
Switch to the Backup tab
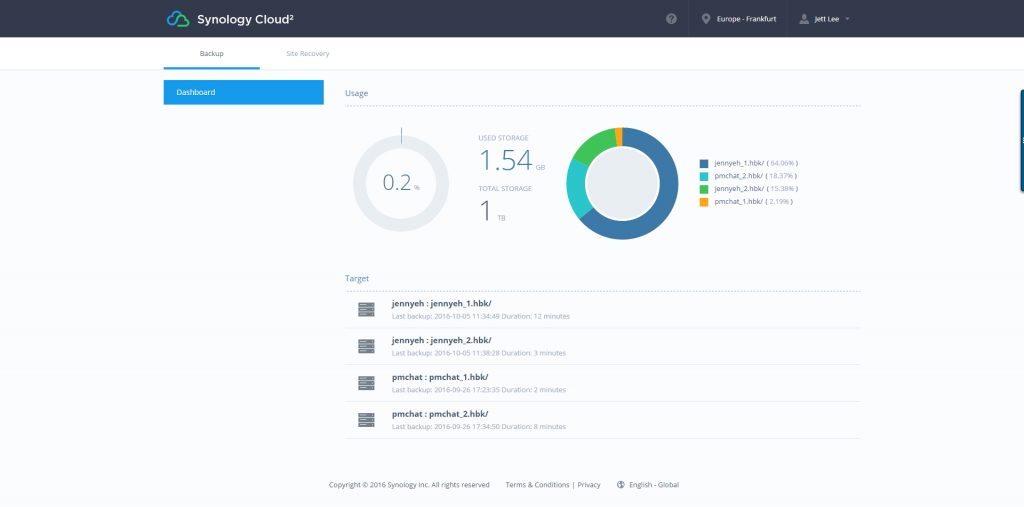(212, 54)
